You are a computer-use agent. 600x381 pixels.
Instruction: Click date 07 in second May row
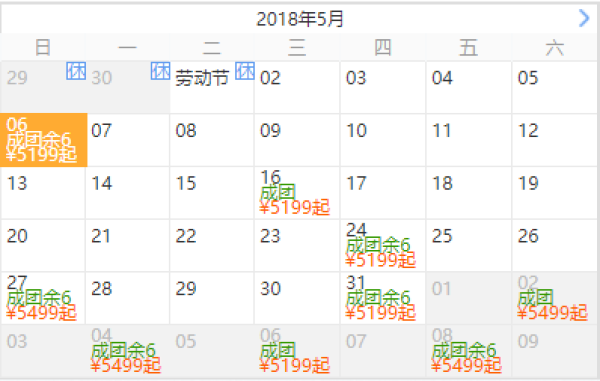(128, 140)
